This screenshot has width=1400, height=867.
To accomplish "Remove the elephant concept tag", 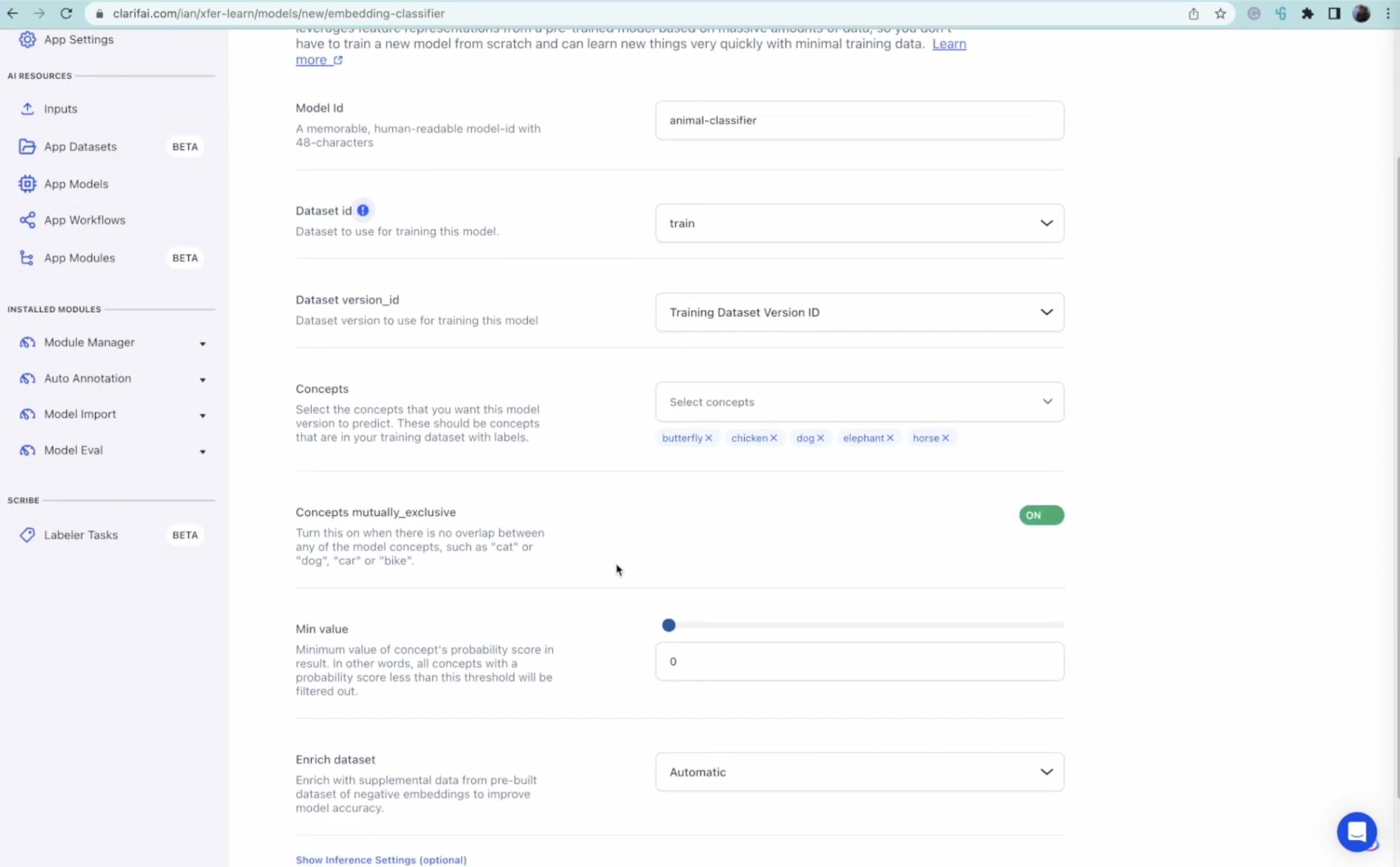I will (x=890, y=438).
